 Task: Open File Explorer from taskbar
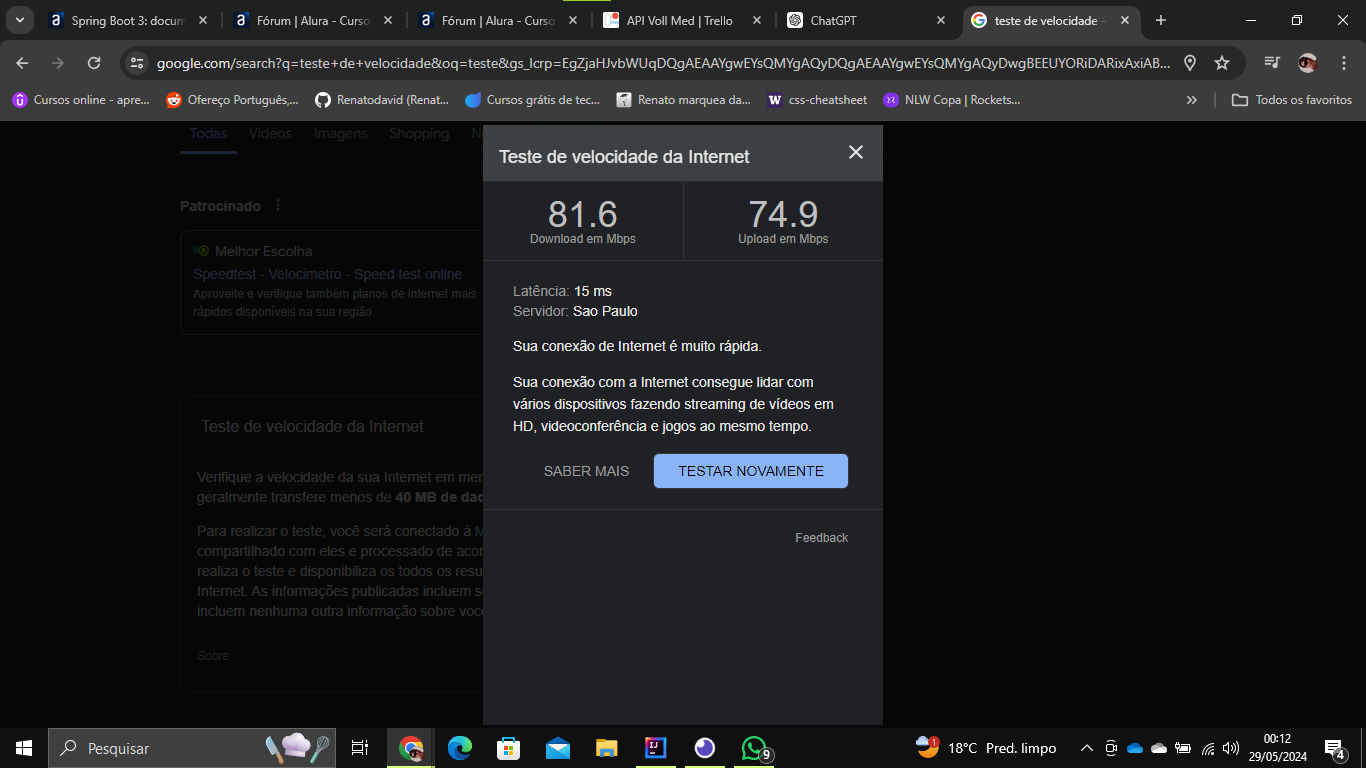pyautogui.click(x=606, y=748)
